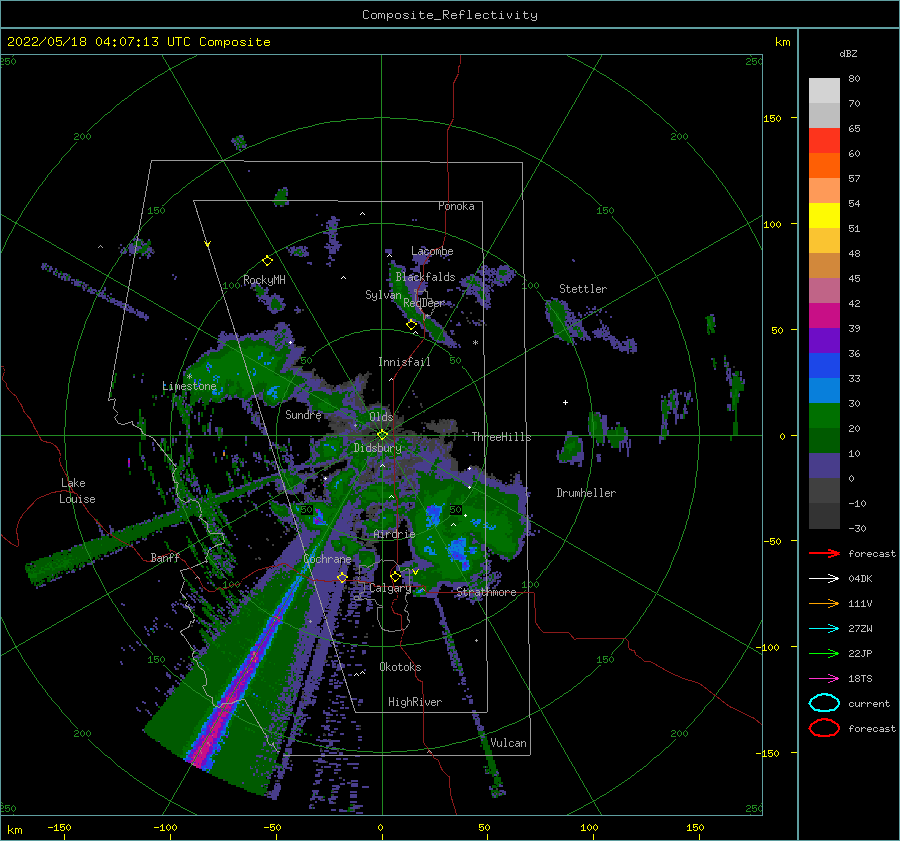Click the Ponoka city label
This screenshot has width=900, height=841.
click(456, 206)
